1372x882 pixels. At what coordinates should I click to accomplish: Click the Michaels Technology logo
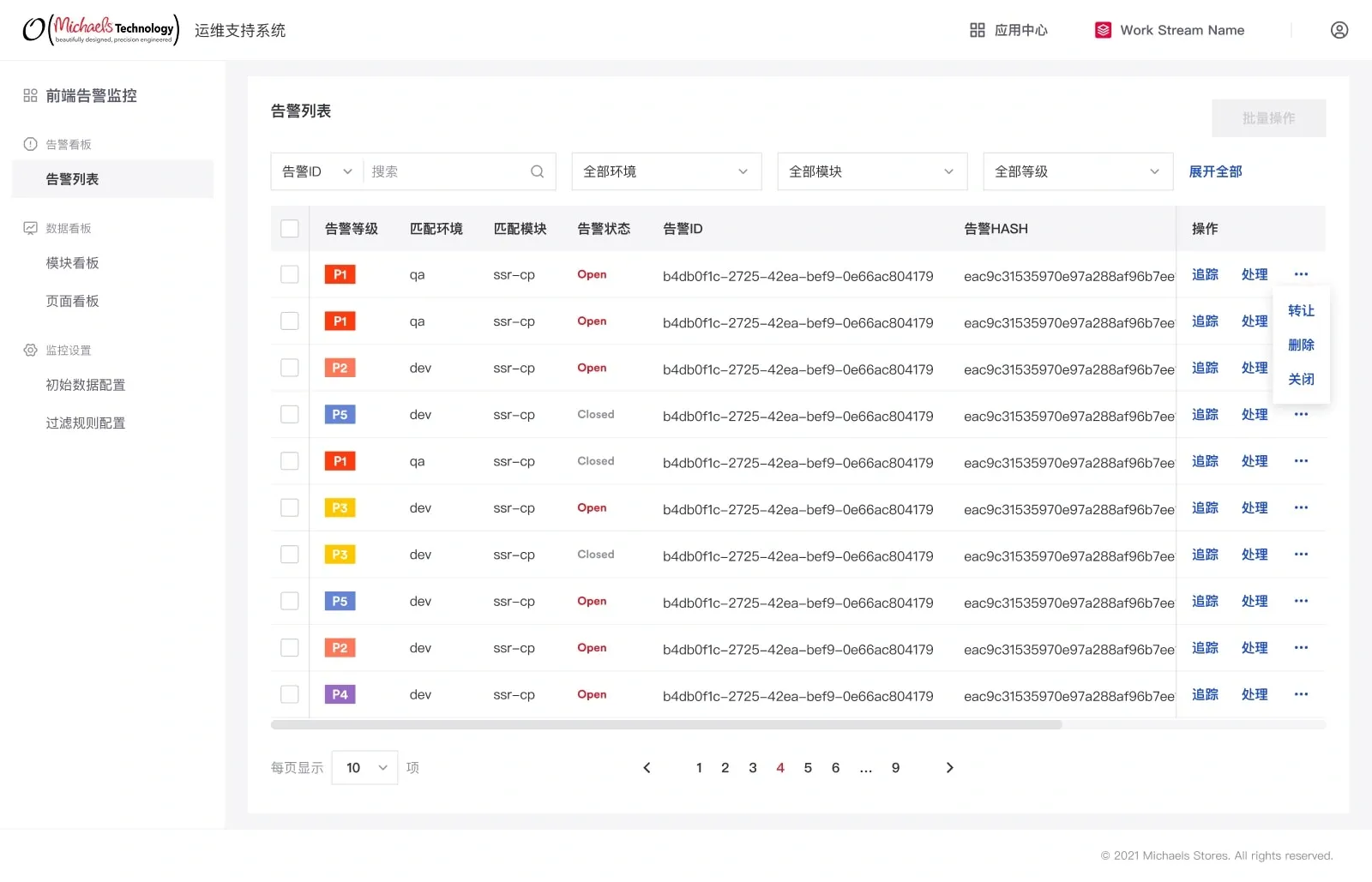click(101, 30)
